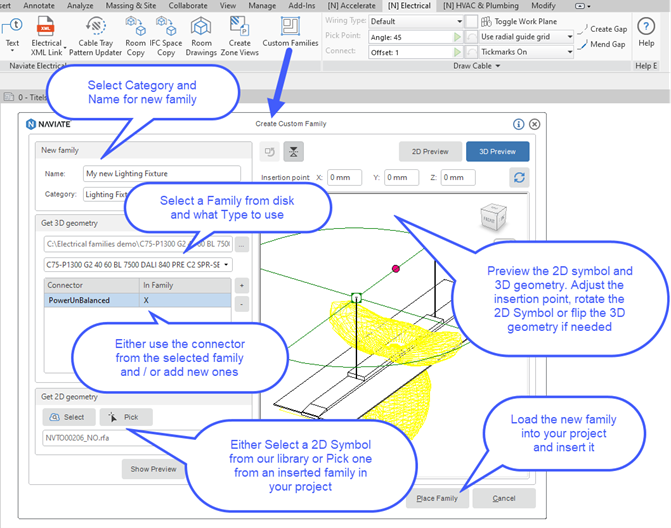Switch to the Analyze tab
671x528 pixels.
pos(80,6)
